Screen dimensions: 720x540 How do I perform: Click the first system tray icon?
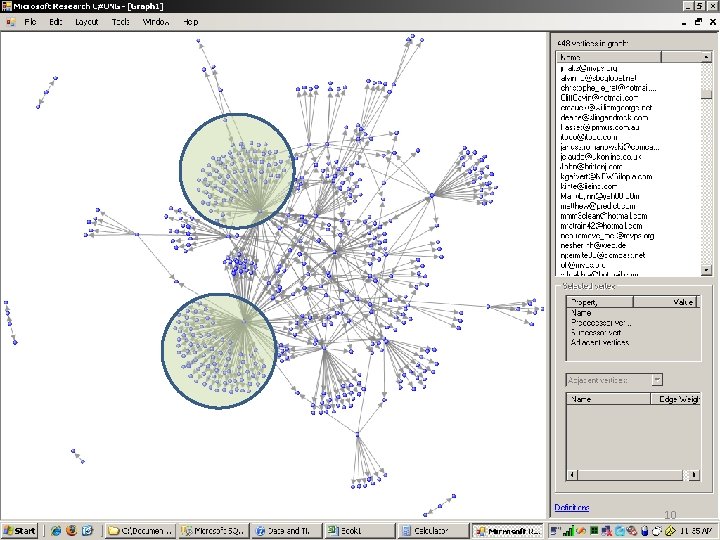pos(555,531)
